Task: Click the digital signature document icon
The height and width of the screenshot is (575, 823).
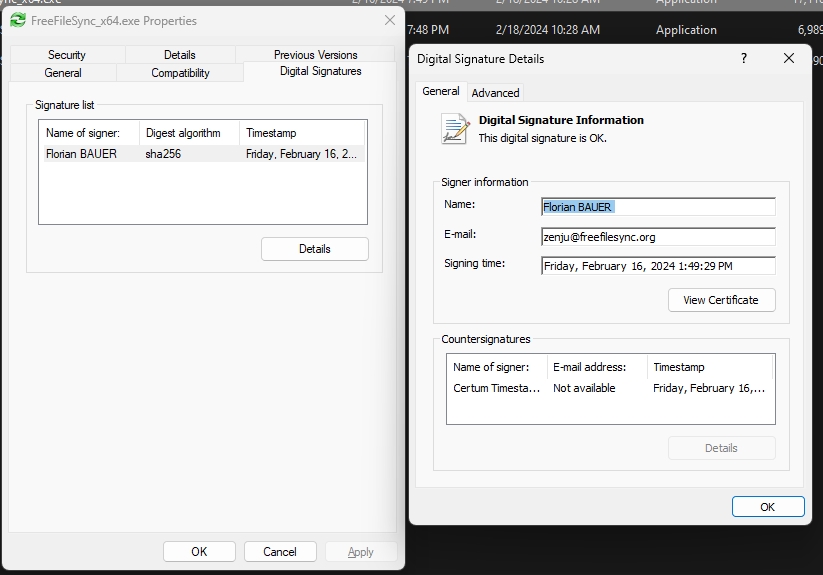Action: 455,129
